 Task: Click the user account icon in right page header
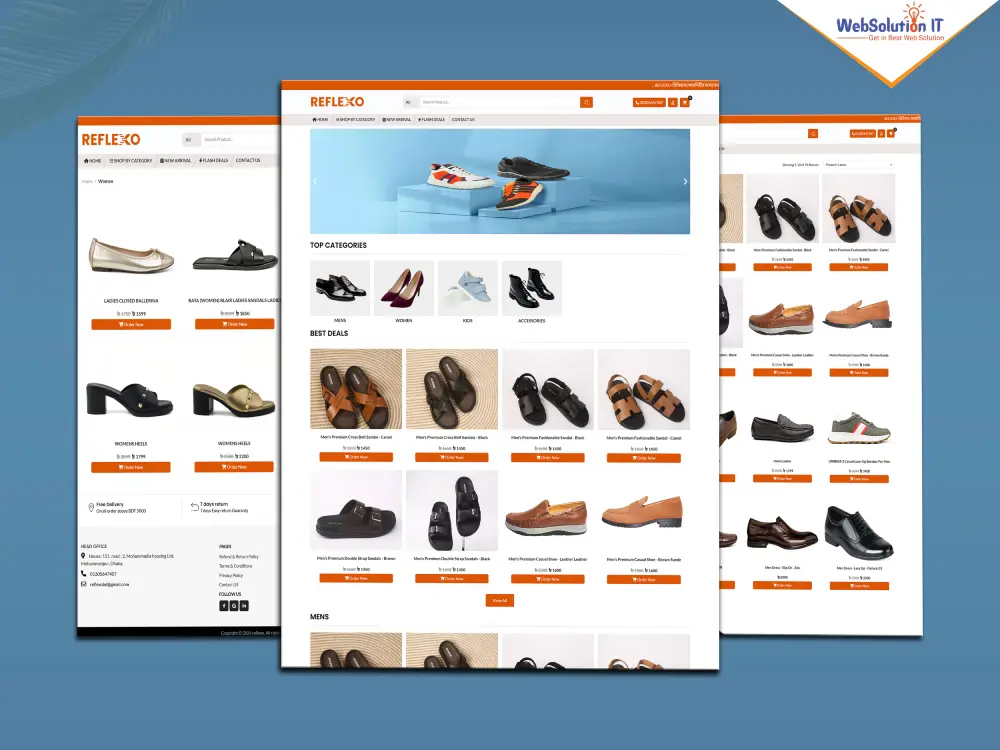[x=881, y=133]
